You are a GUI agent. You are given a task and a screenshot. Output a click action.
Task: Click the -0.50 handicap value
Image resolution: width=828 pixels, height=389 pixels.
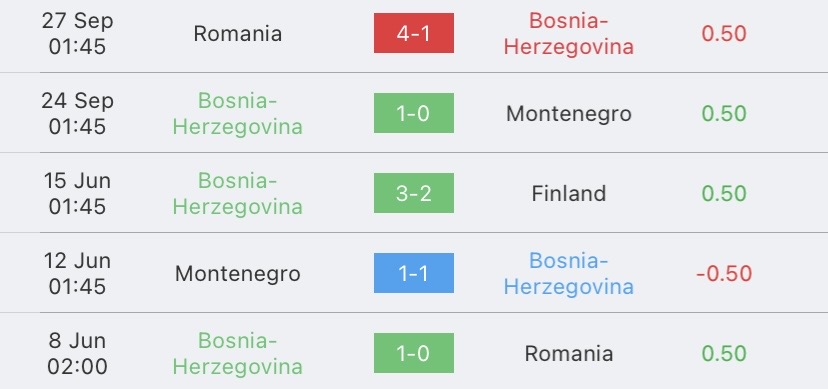click(x=724, y=273)
